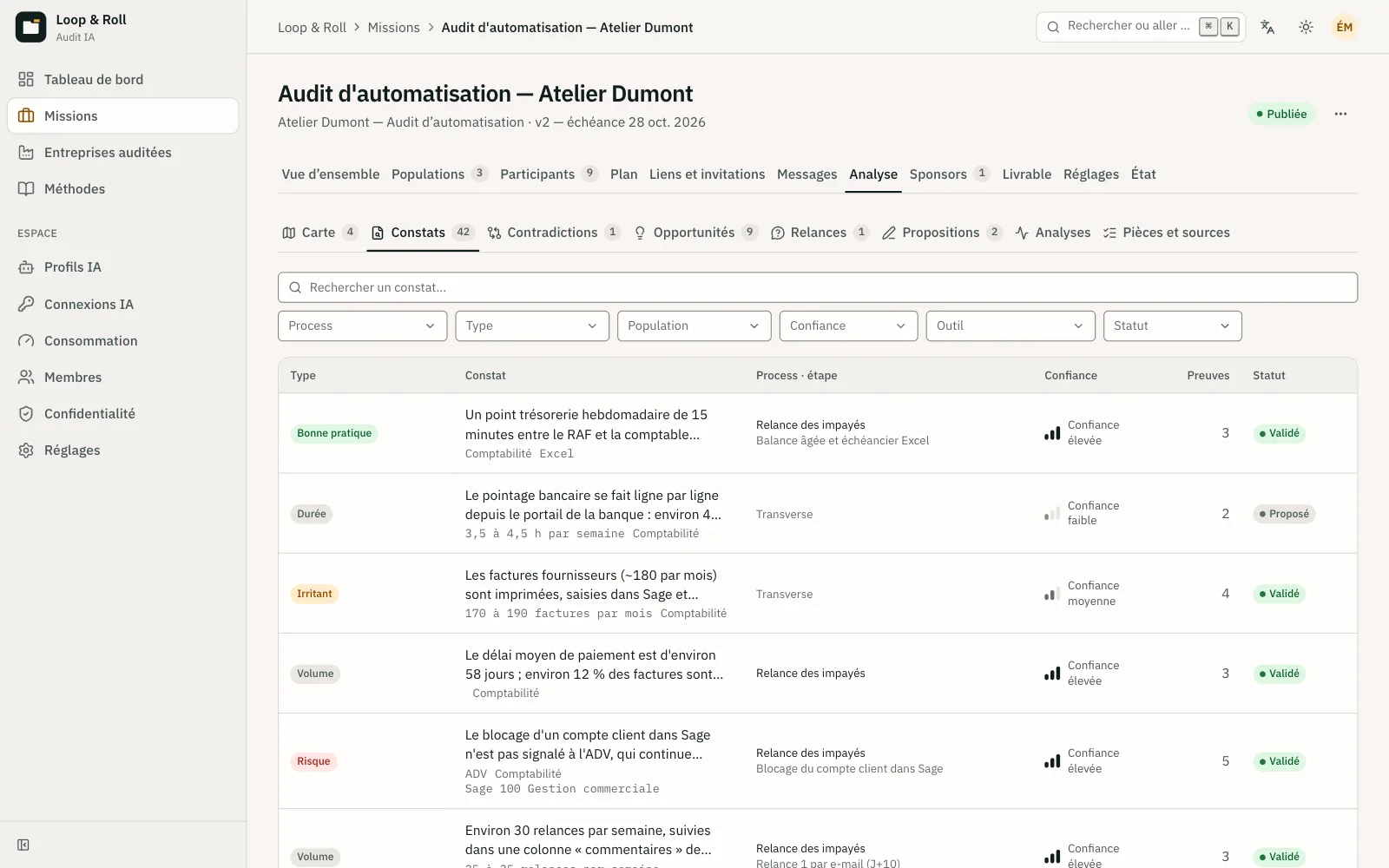Open the Relances sub-tab

820,233
